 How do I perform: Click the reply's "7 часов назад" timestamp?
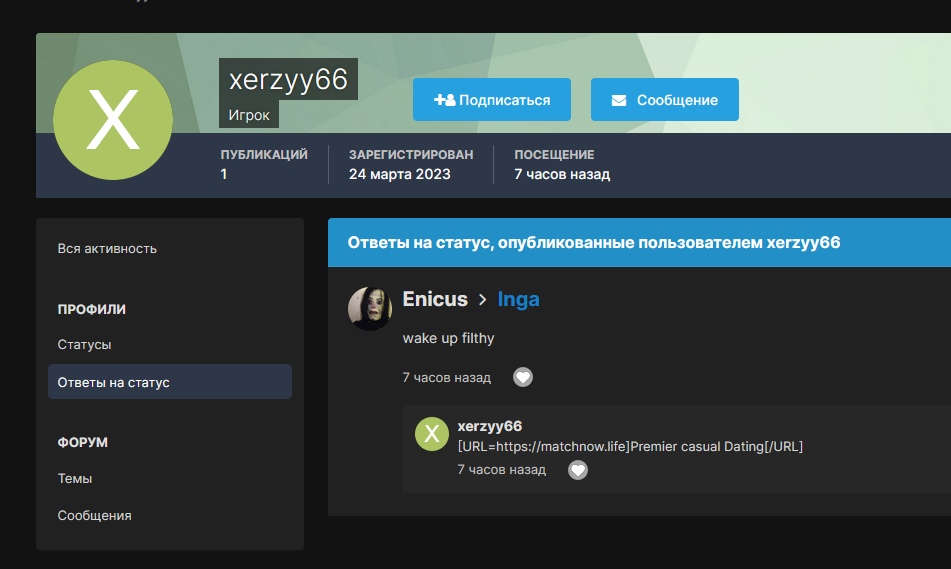[x=501, y=469]
